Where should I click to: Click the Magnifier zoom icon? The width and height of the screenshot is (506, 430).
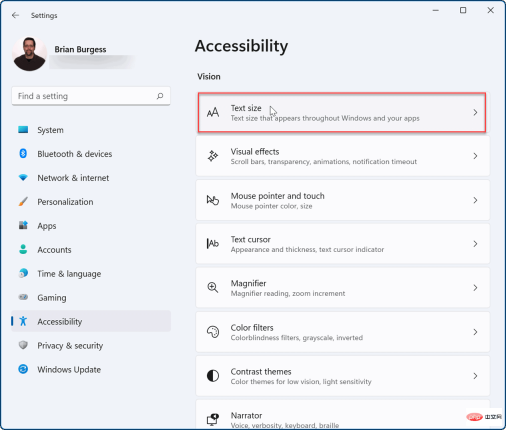coord(213,287)
